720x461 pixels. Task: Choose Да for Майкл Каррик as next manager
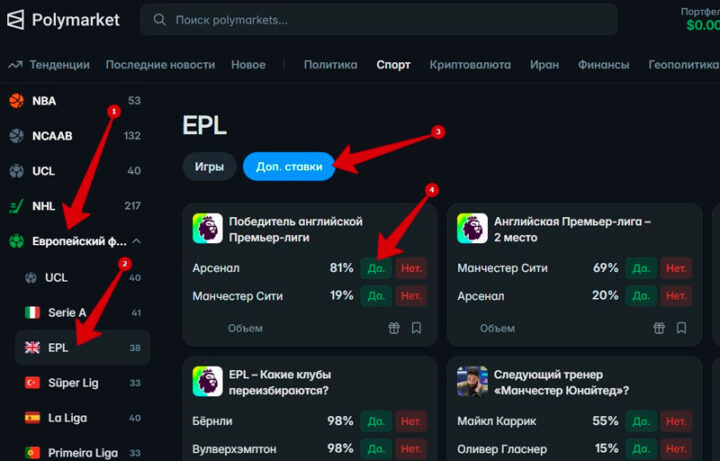[x=641, y=421]
